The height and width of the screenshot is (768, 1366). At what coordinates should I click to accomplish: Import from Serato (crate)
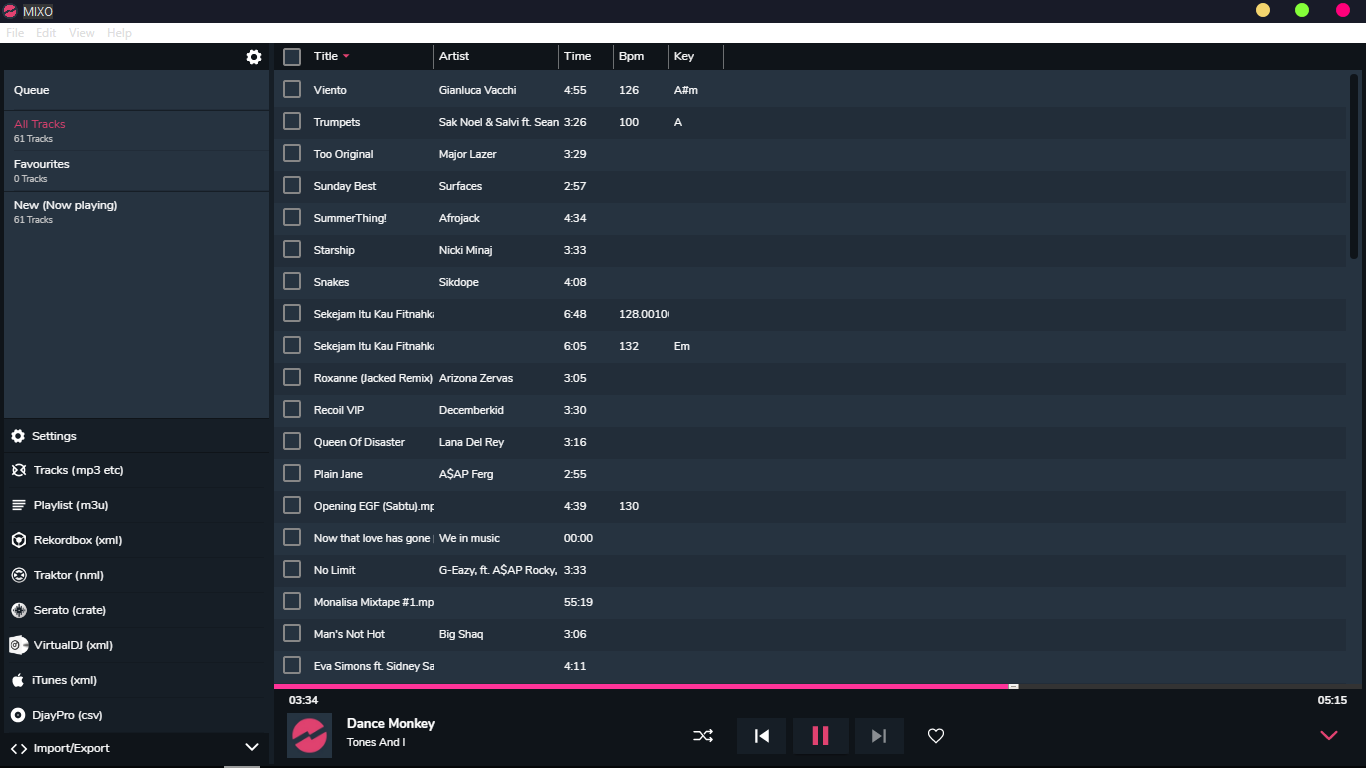point(69,610)
